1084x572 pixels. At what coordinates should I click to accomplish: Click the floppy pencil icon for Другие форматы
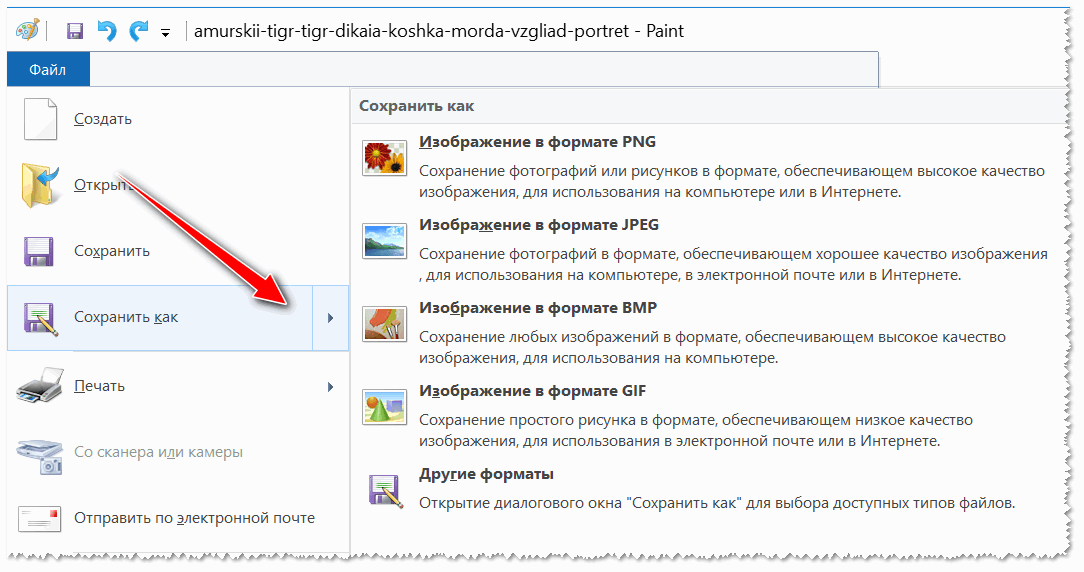[x=385, y=491]
